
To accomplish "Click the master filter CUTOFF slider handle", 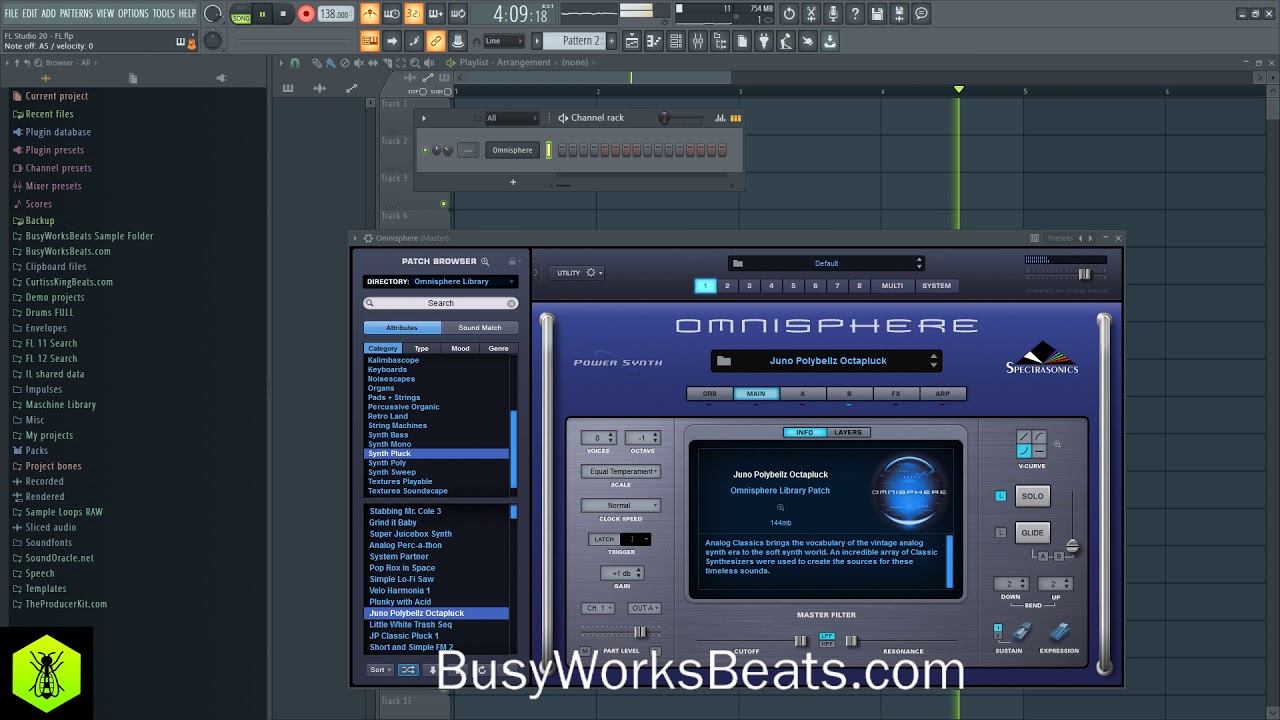I will coord(800,640).
